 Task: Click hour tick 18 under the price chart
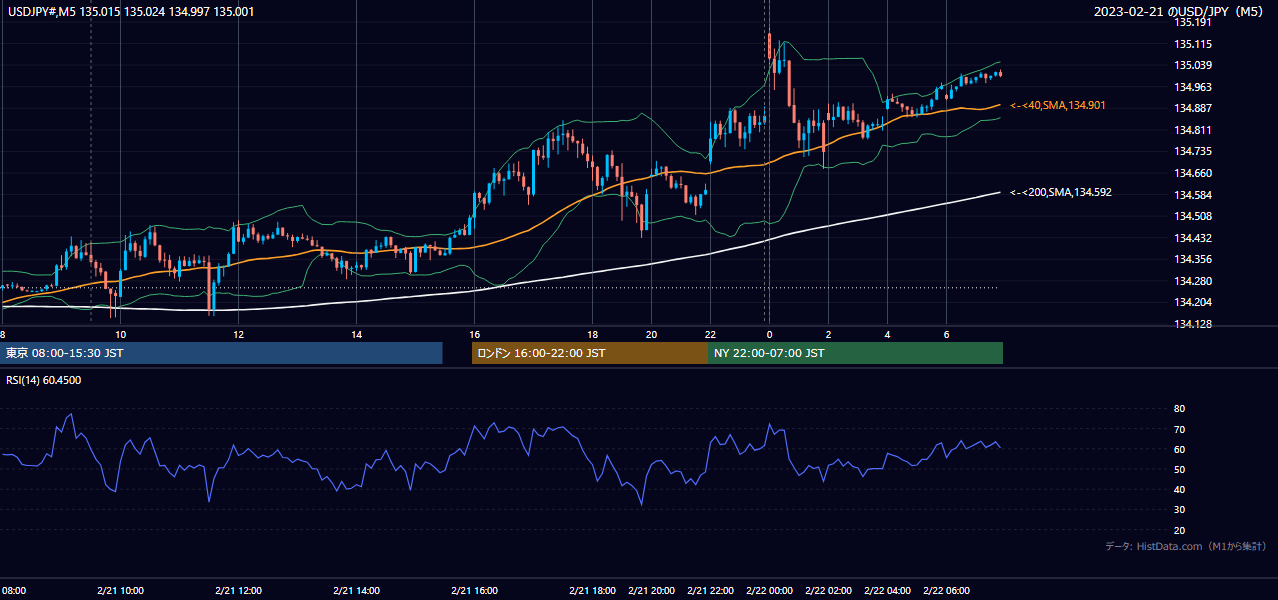[x=593, y=334]
